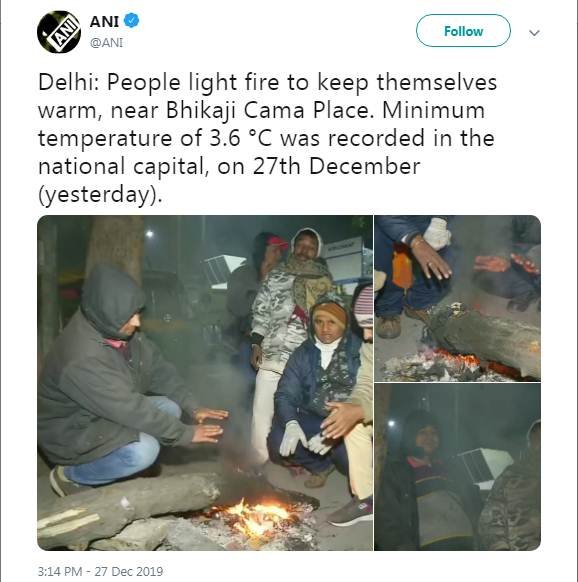Open the 3:14 PM timestamp
The image size is (578, 582).
point(60,571)
